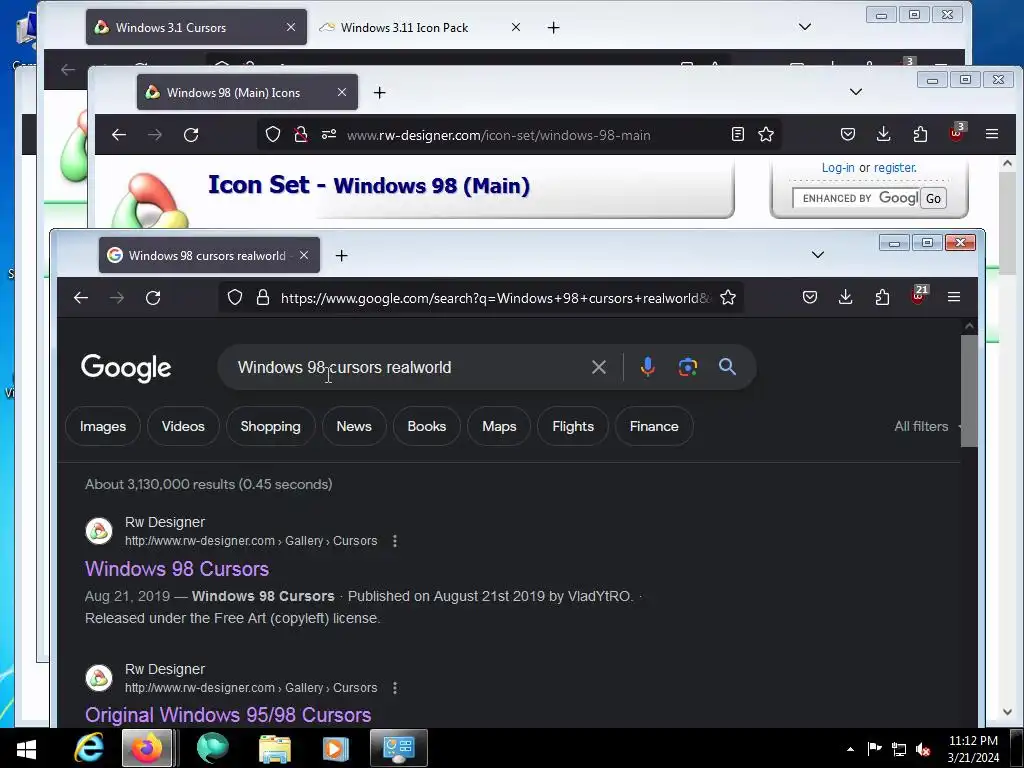Bookmark the Google search page with star

coord(728,298)
